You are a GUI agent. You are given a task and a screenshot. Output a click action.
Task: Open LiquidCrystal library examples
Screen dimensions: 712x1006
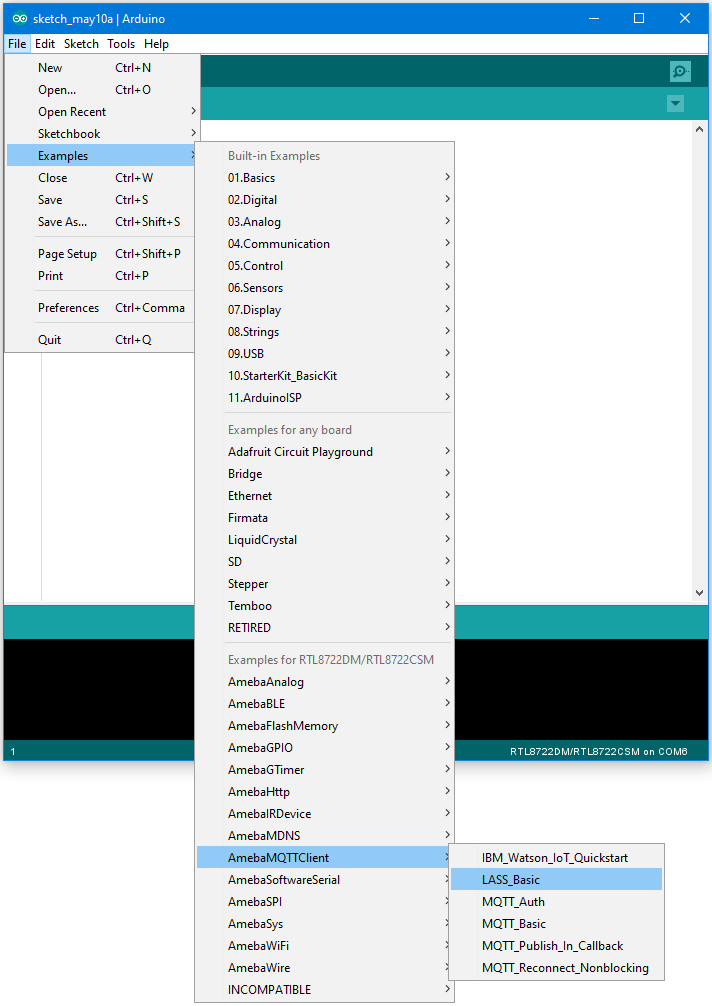pos(325,540)
